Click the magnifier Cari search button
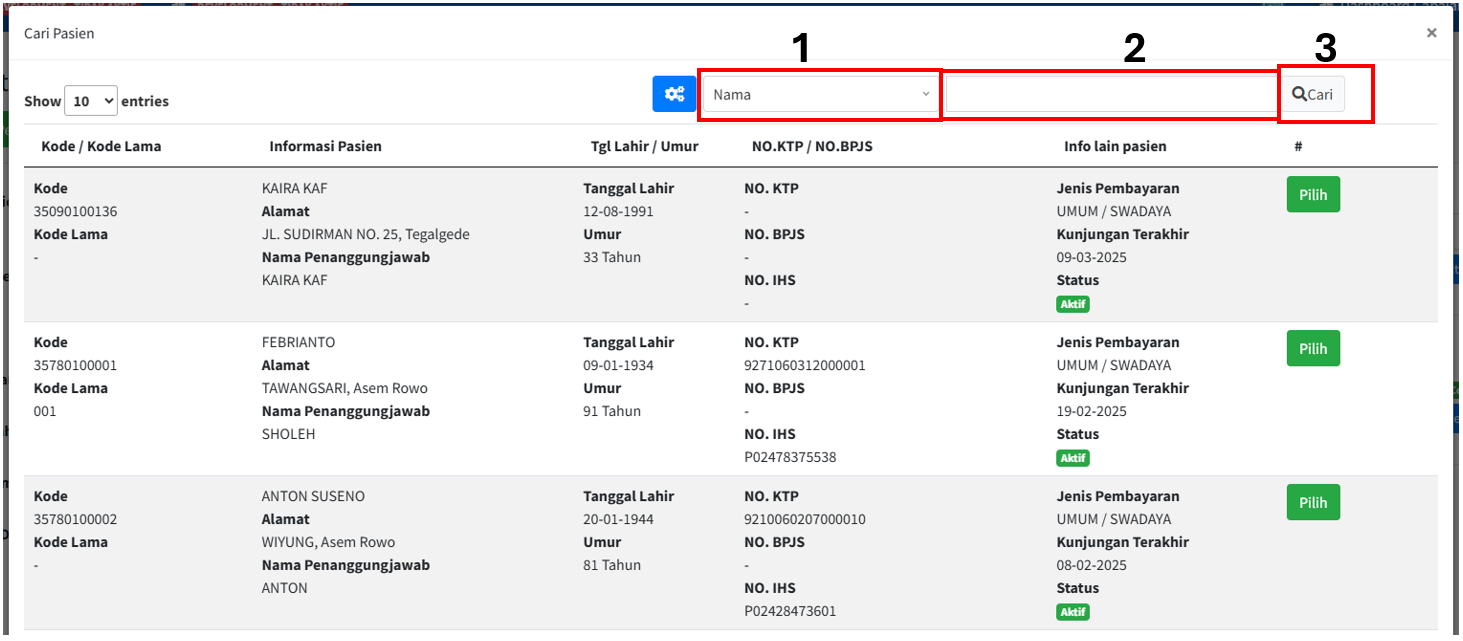Screen dimensions: 1463x641 [x=1313, y=94]
